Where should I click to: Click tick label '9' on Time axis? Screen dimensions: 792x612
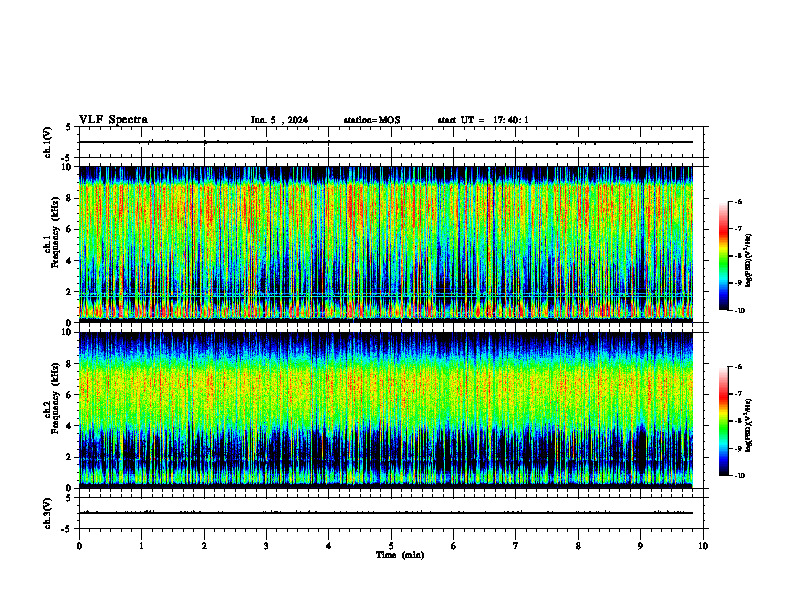(x=640, y=546)
